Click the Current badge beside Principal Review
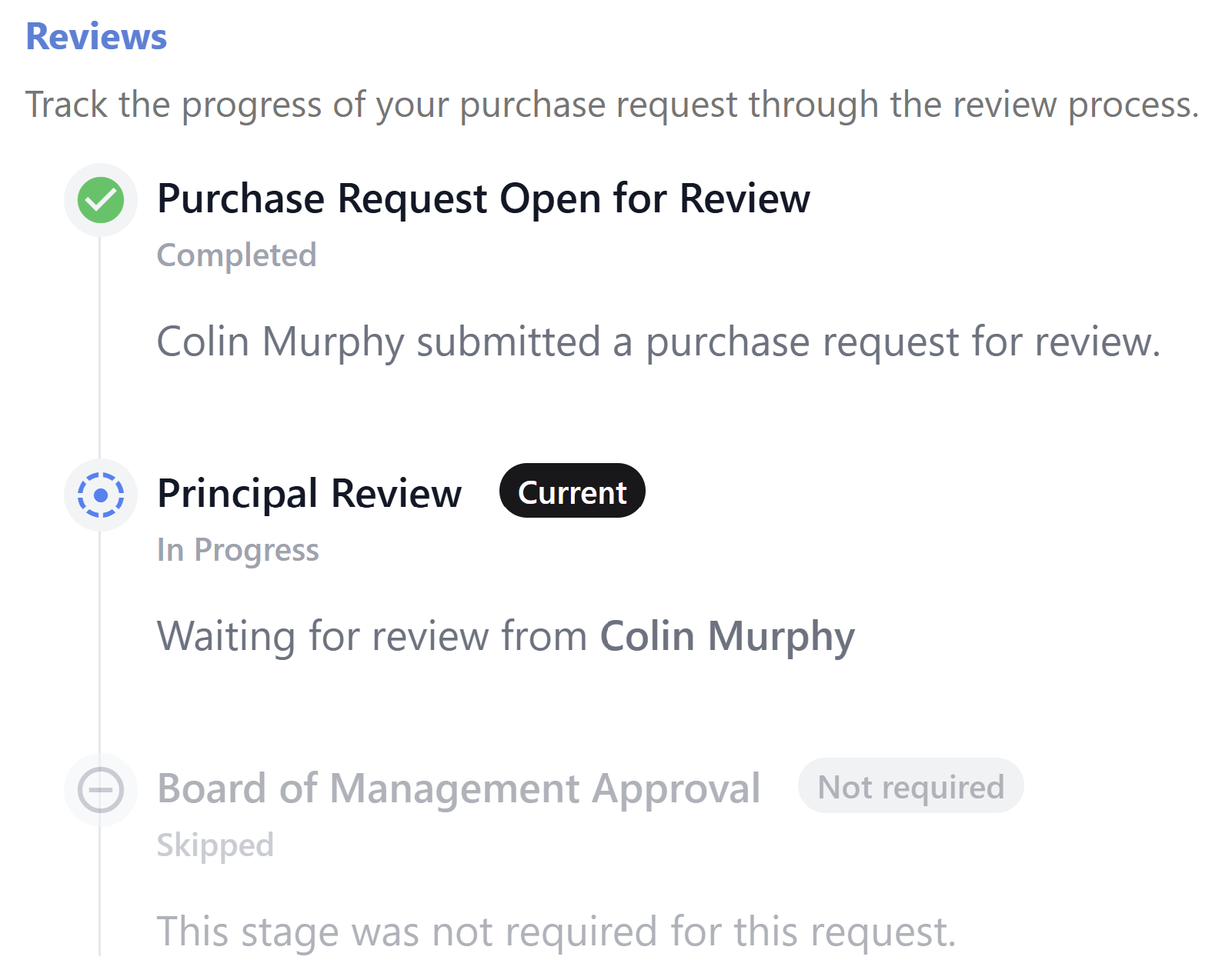 coord(572,491)
